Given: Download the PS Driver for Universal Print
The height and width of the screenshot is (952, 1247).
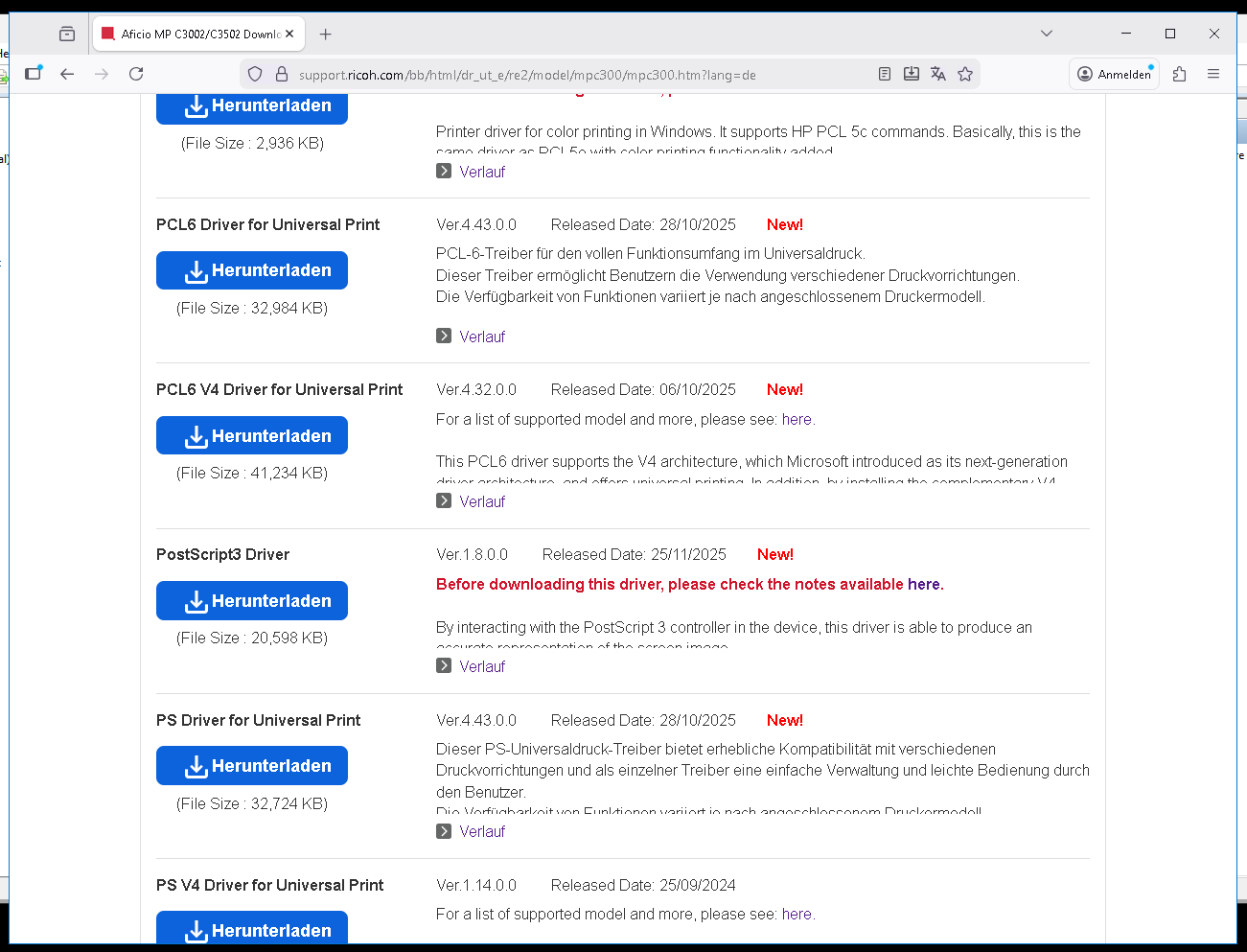Looking at the screenshot, I should point(252,766).
